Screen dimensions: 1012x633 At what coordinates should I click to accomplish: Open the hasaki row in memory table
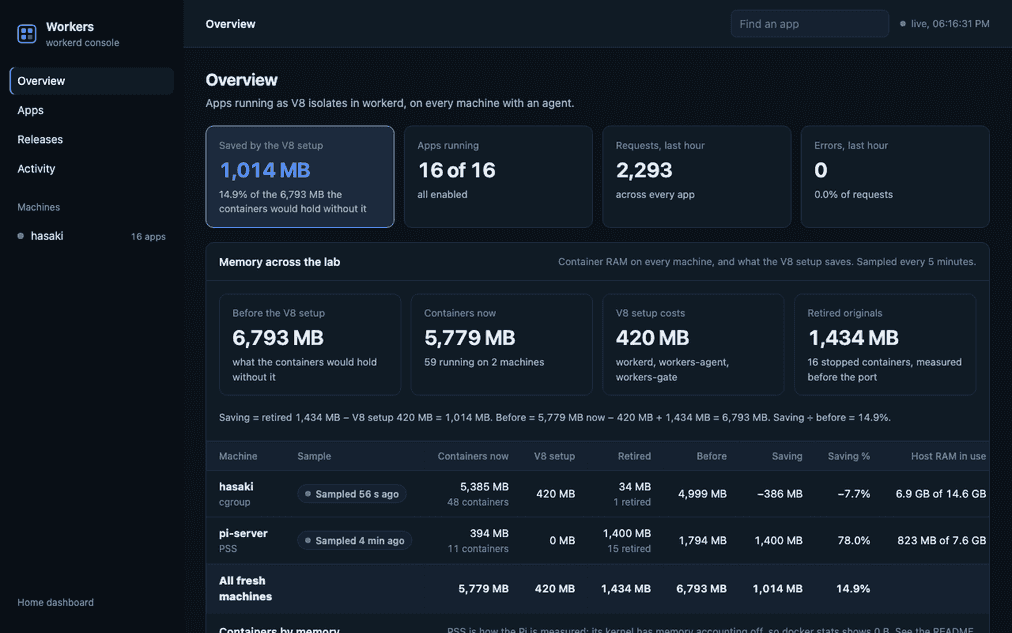pos(598,494)
